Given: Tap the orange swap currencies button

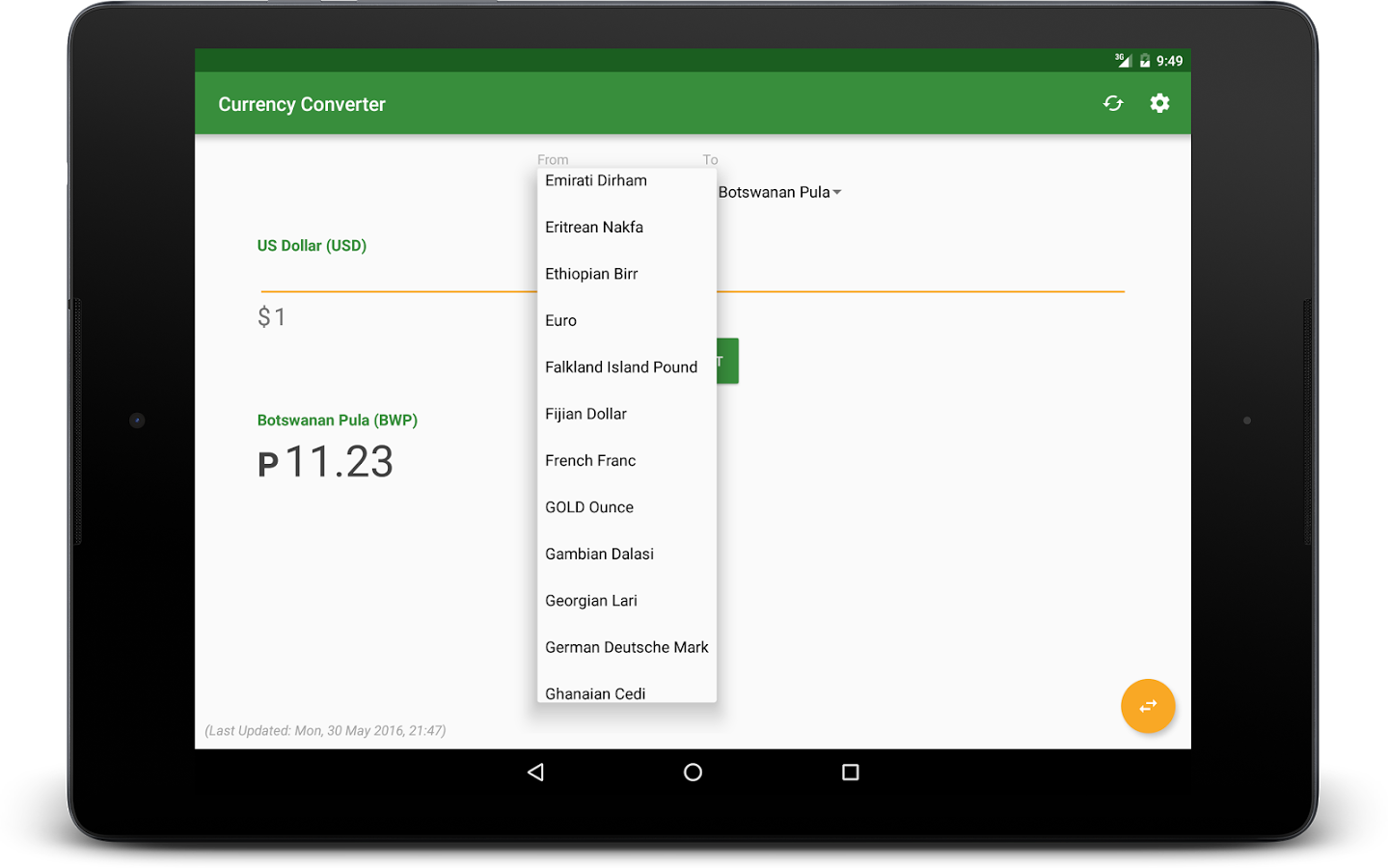Looking at the screenshot, I should click(1147, 706).
